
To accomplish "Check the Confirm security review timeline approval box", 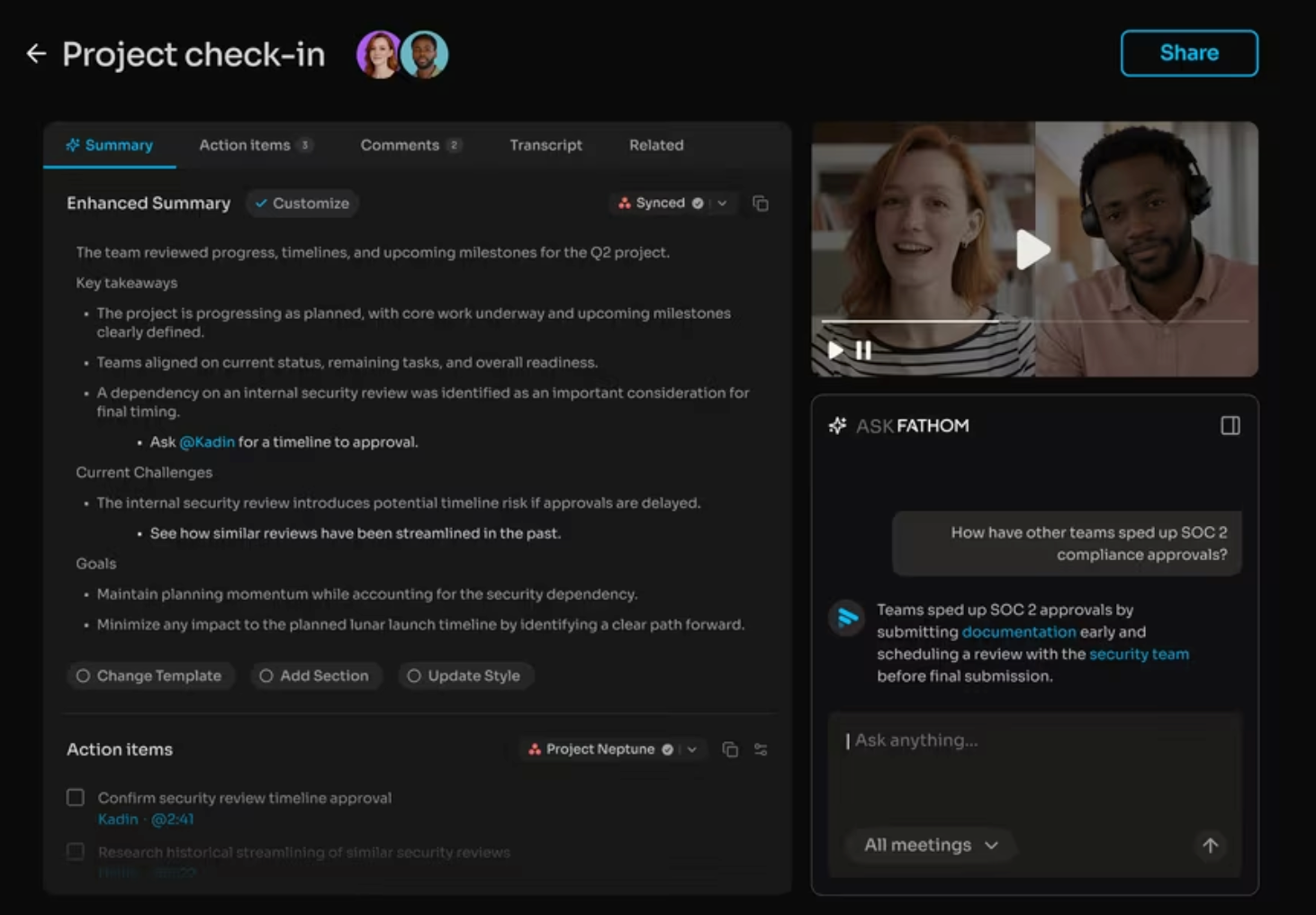I will [x=76, y=797].
